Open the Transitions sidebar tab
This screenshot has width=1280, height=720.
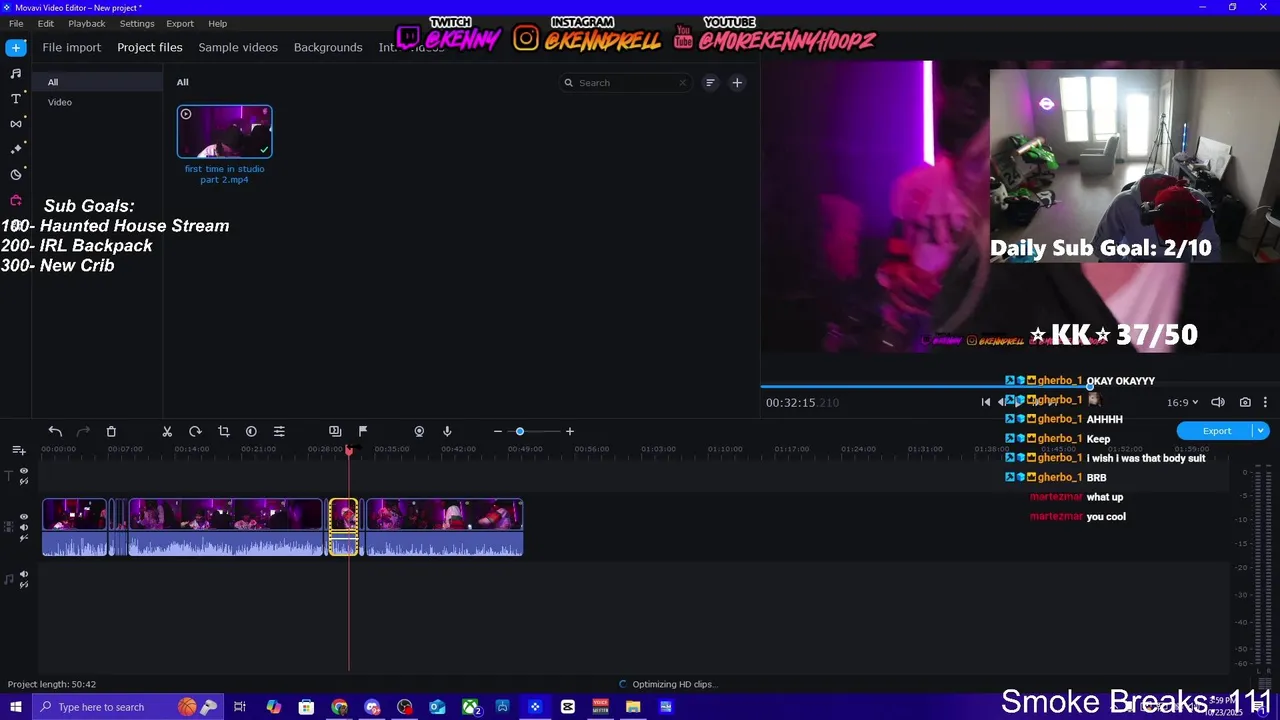tap(16, 123)
